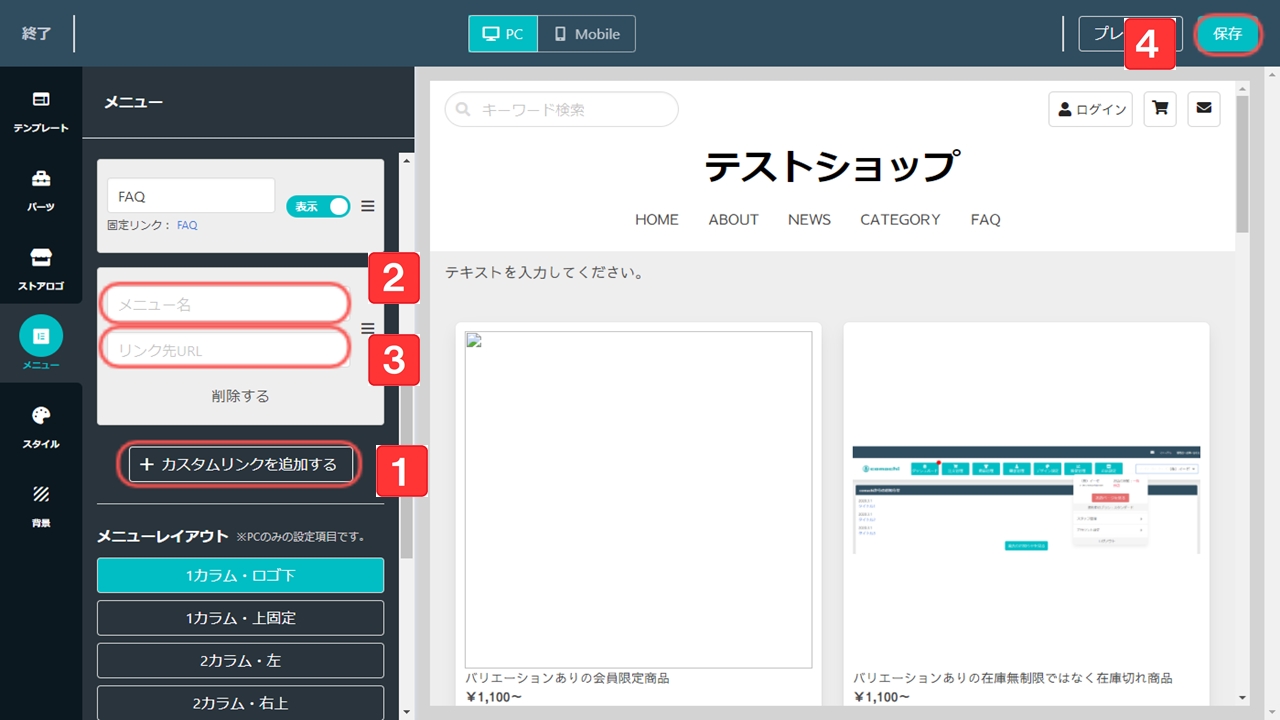Toggle the FAQ menu 表示 switch
This screenshot has height=720, width=1280.
318,206
